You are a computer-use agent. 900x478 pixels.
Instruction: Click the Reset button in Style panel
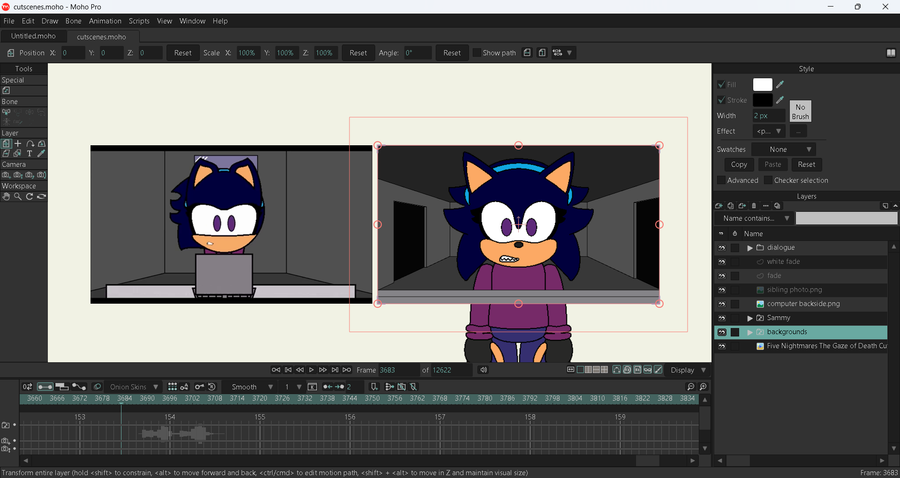click(806, 165)
